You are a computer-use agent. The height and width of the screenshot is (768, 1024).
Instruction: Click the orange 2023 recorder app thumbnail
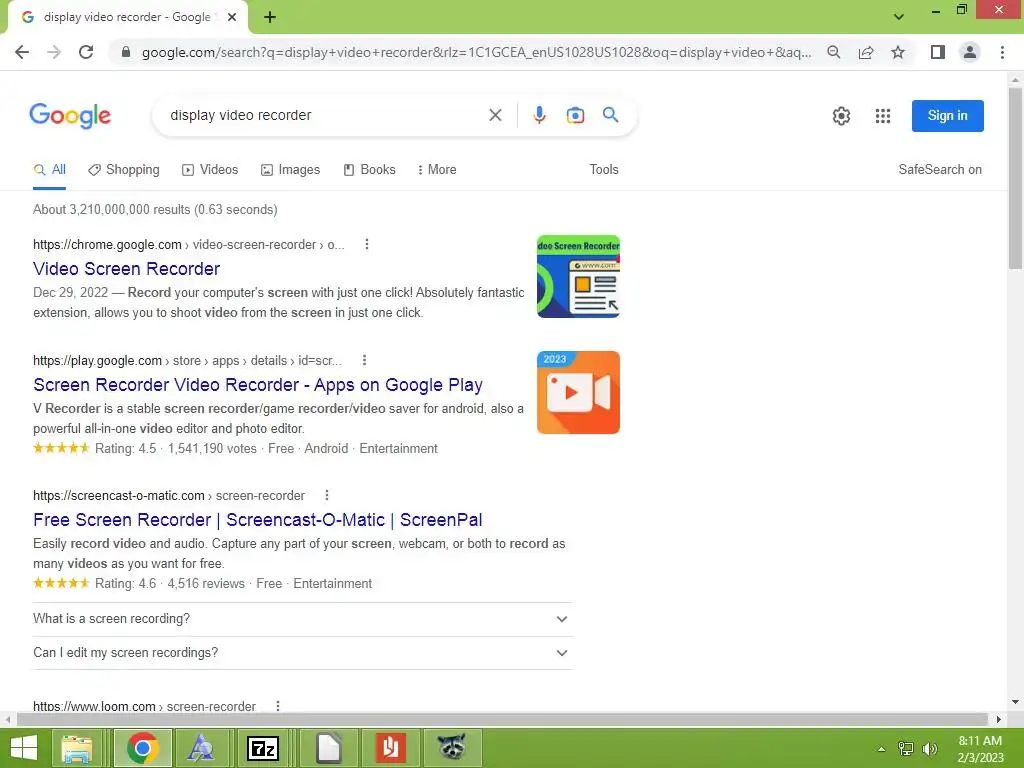pos(578,392)
